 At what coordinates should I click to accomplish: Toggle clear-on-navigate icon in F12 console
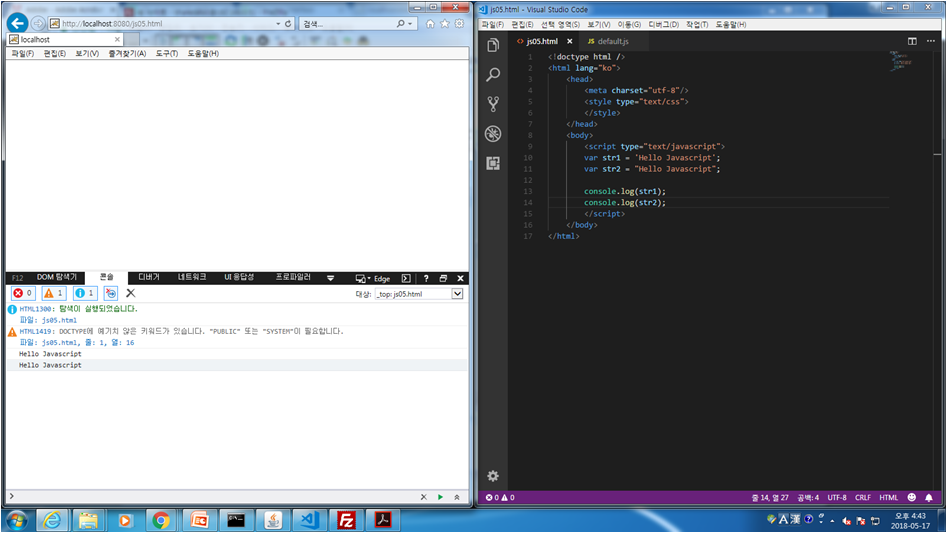(111, 293)
